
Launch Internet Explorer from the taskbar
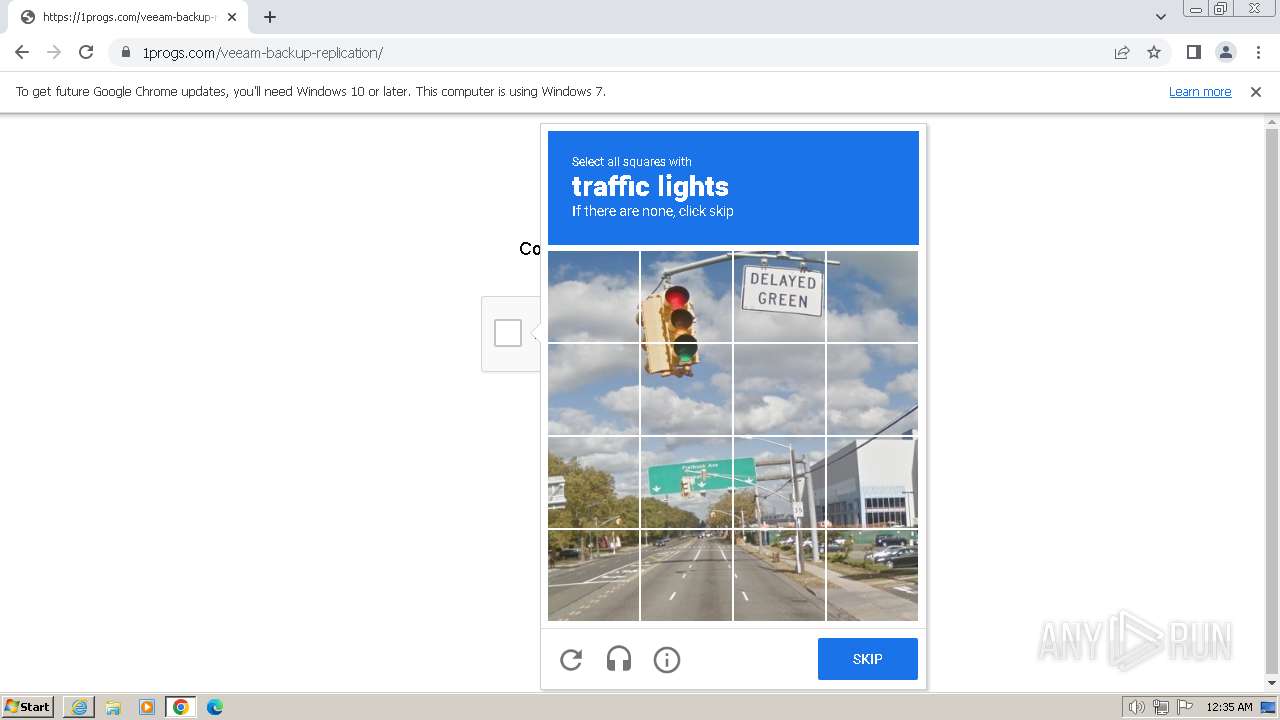click(79, 707)
